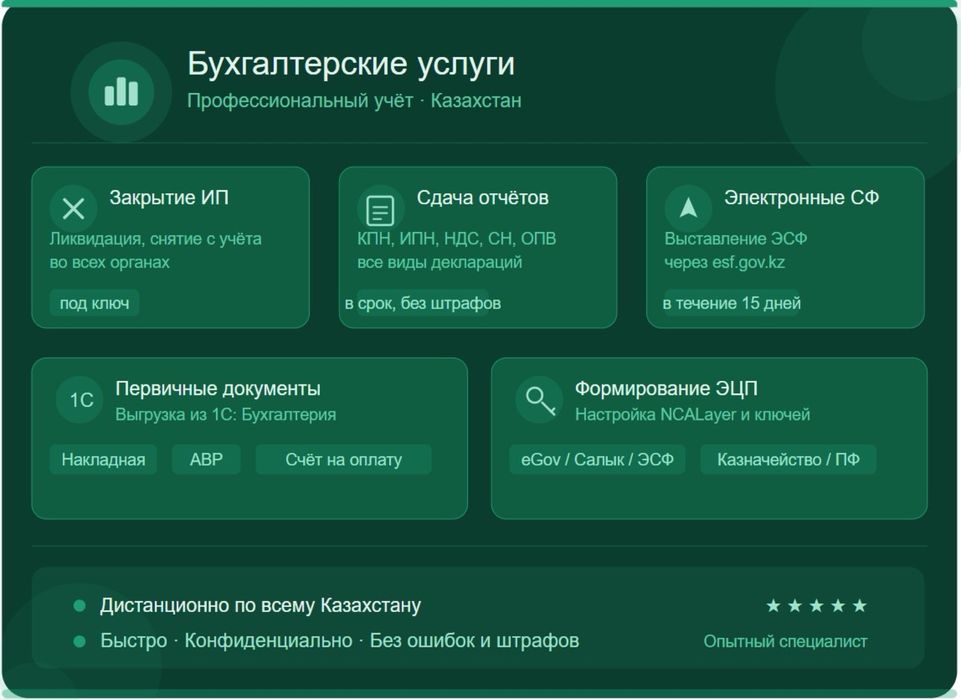Image resolution: width=961 pixels, height=700 pixels.
Task: Select the в срок, без штрафов tag
Action: coord(423,303)
